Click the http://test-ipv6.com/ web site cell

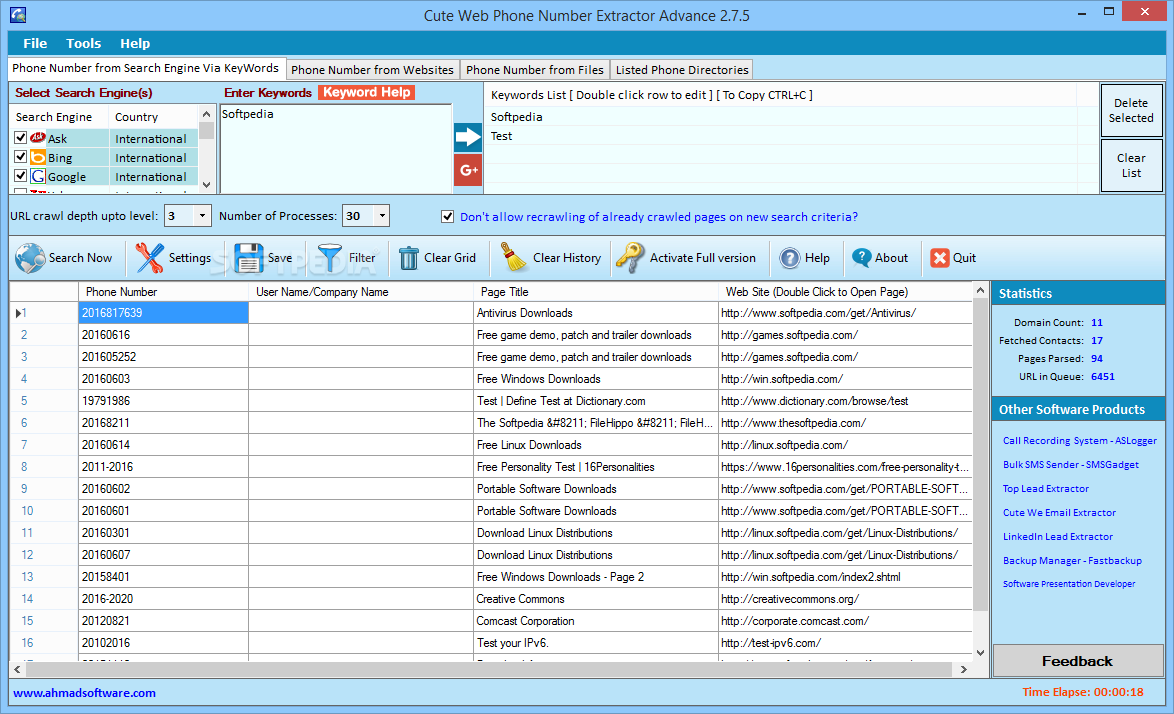pos(845,643)
